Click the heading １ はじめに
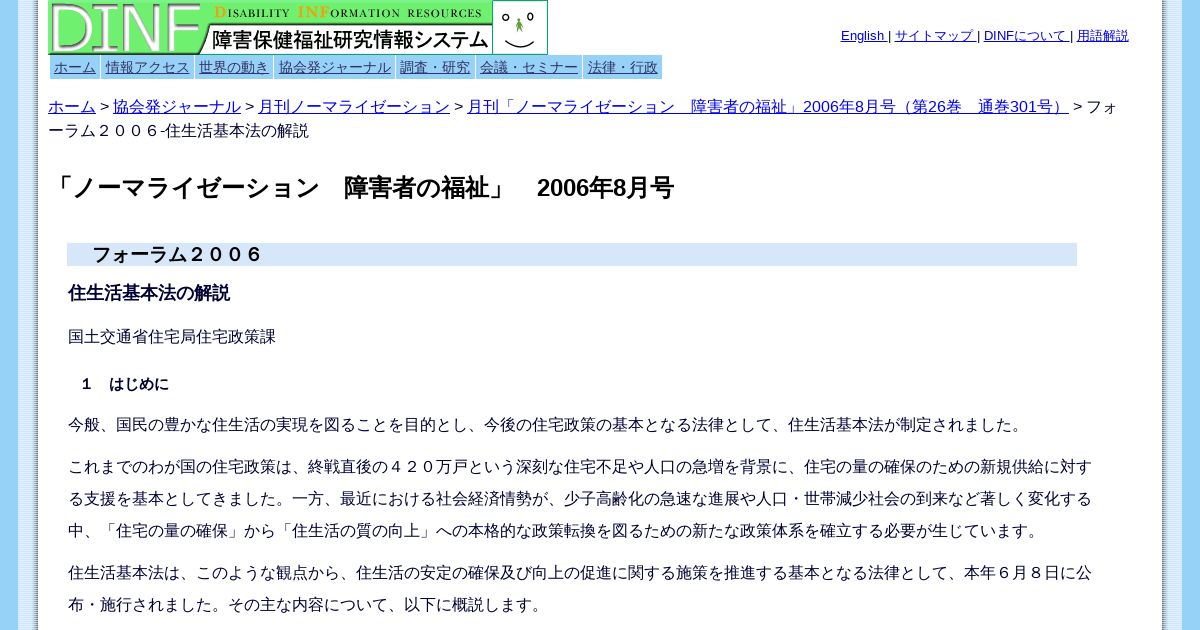 125,384
